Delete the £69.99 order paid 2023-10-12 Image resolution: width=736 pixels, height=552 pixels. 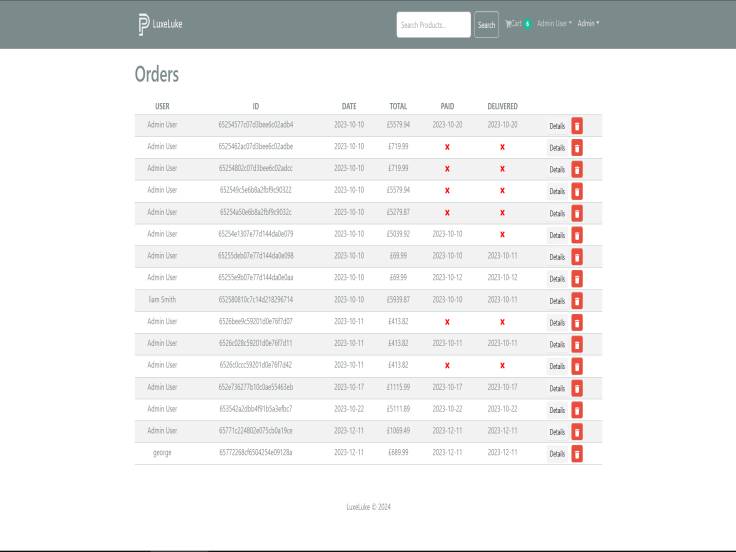577,279
